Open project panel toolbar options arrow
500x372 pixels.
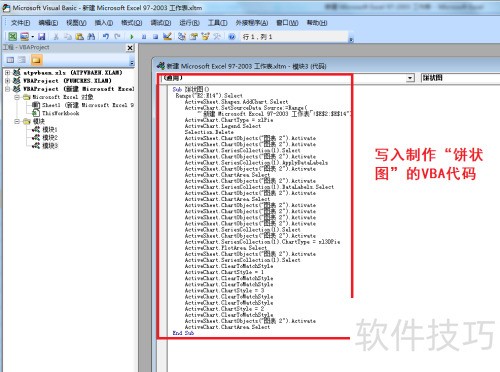[x=132, y=63]
